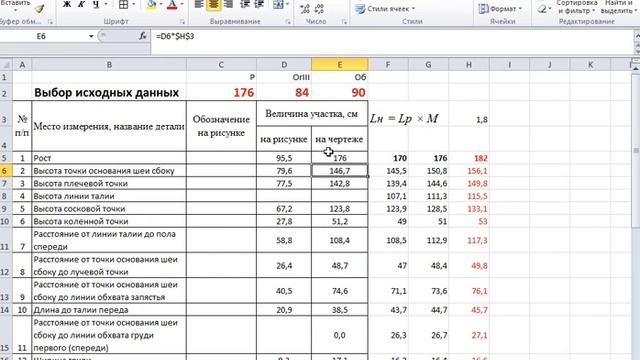Image resolution: width=640 pixels, height=360 pixels.
Task: Open Формат cells menu
Action: coord(500,9)
